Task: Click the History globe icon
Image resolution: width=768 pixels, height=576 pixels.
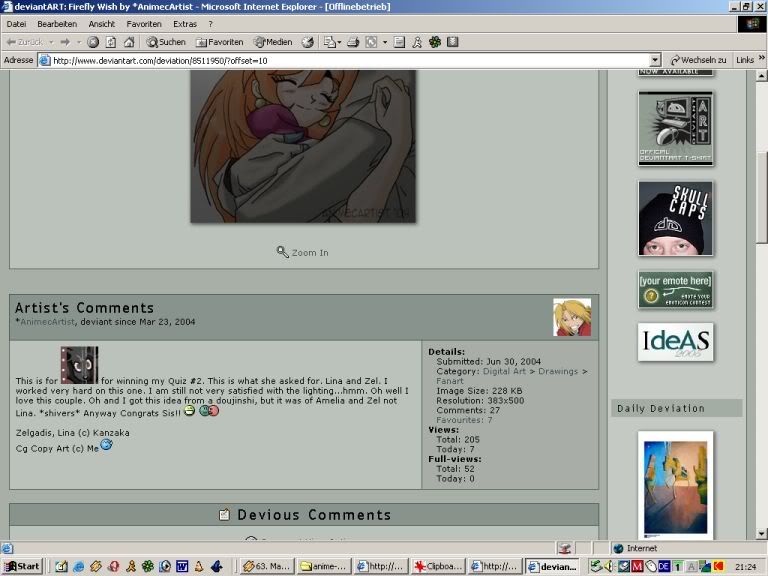Action: (x=308, y=42)
